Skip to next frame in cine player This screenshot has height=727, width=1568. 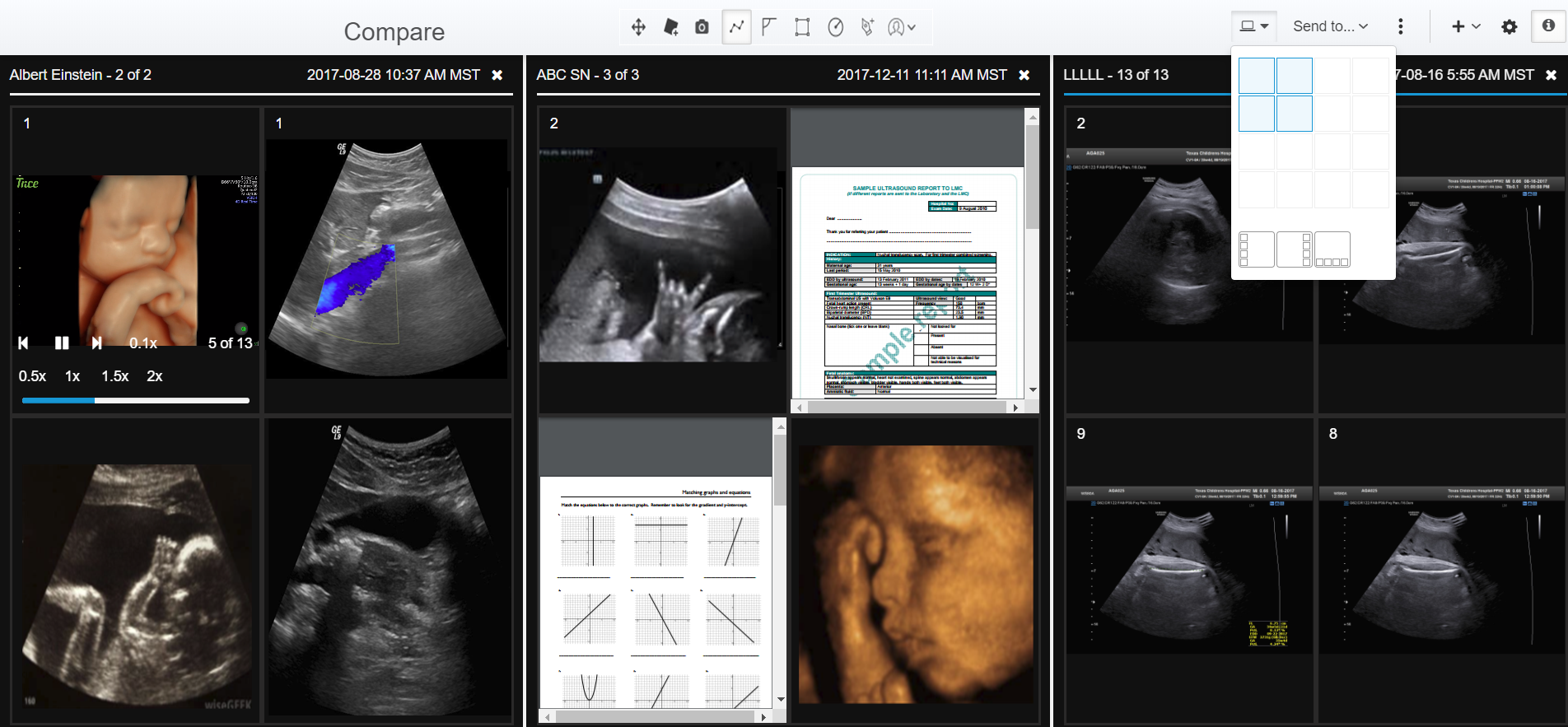[97, 343]
